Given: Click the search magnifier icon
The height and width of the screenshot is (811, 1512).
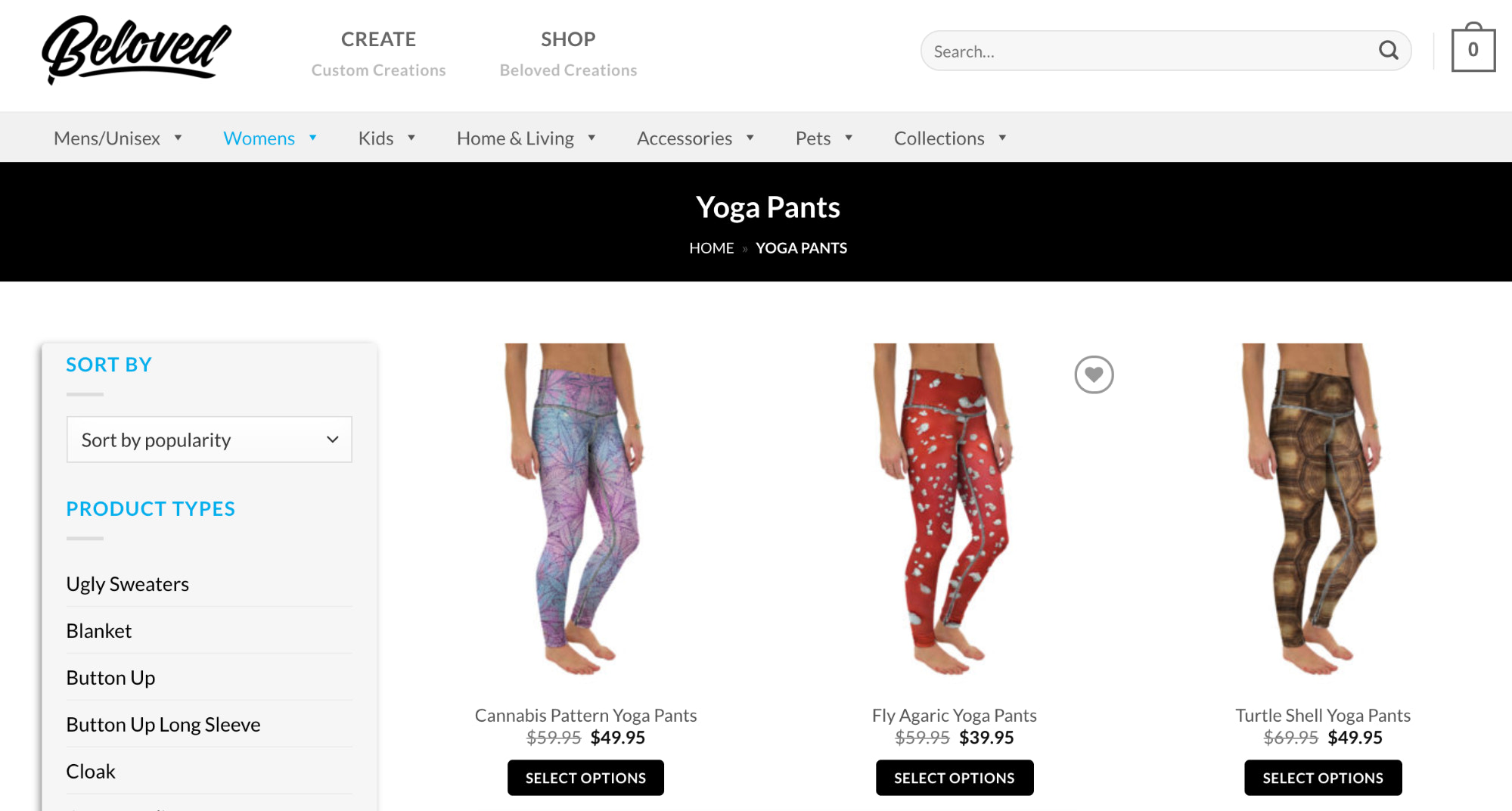Looking at the screenshot, I should click(1388, 51).
